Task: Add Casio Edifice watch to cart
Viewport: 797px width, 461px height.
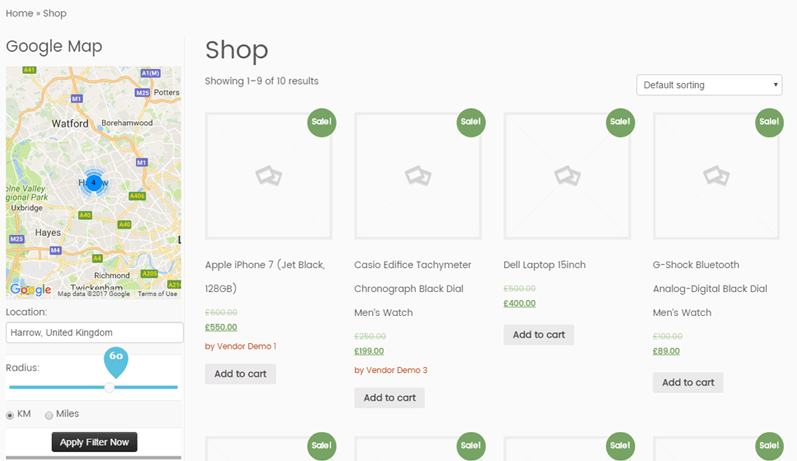Action: point(389,397)
